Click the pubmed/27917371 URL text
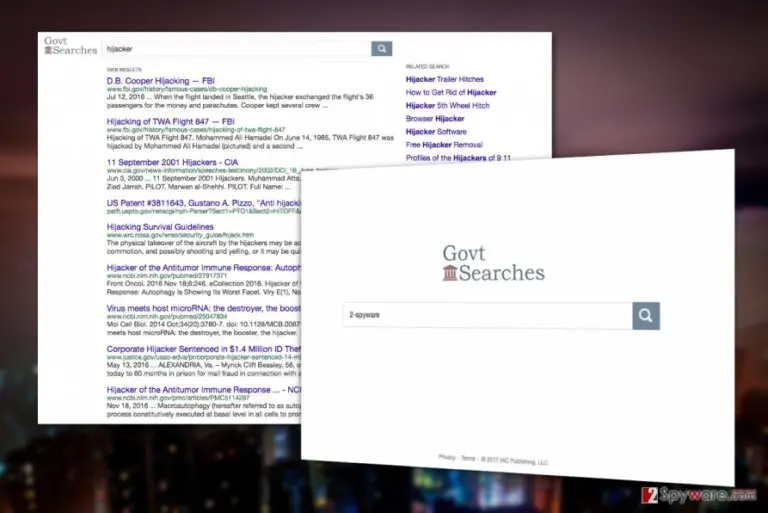 click(x=167, y=276)
